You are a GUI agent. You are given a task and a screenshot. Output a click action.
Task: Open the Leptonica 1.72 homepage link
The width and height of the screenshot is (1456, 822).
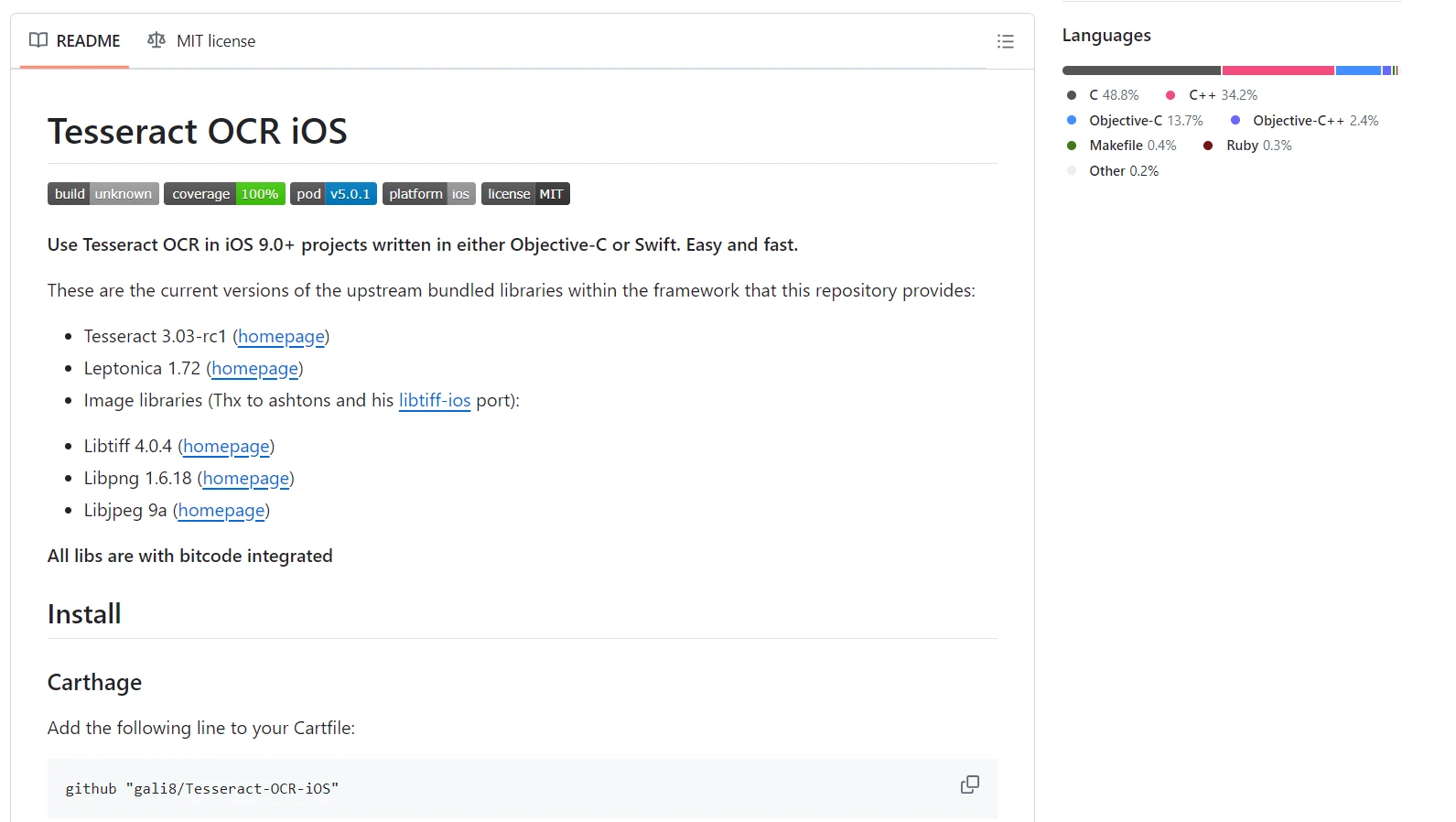254,369
